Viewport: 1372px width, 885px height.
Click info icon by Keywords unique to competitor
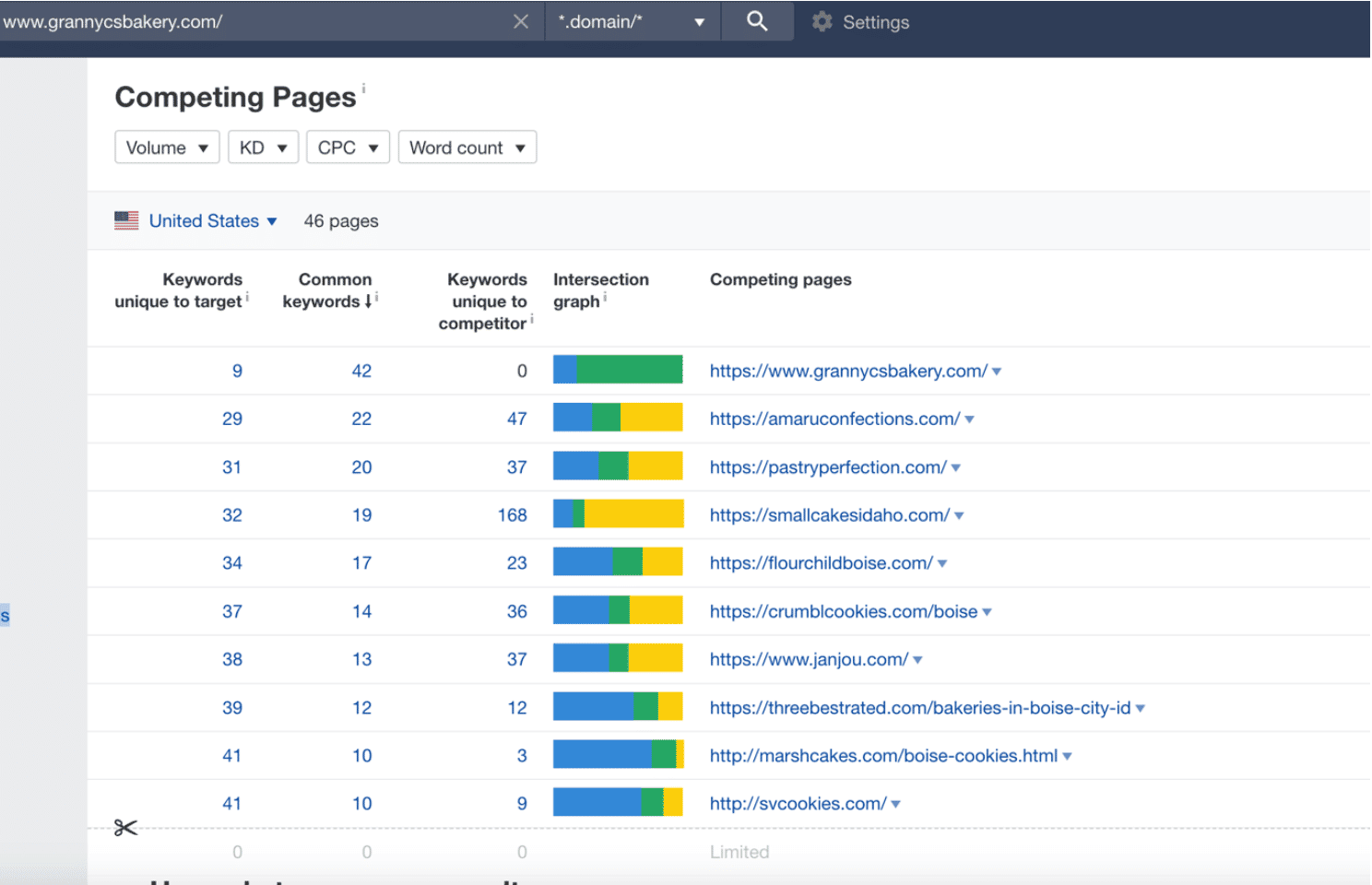tap(532, 319)
